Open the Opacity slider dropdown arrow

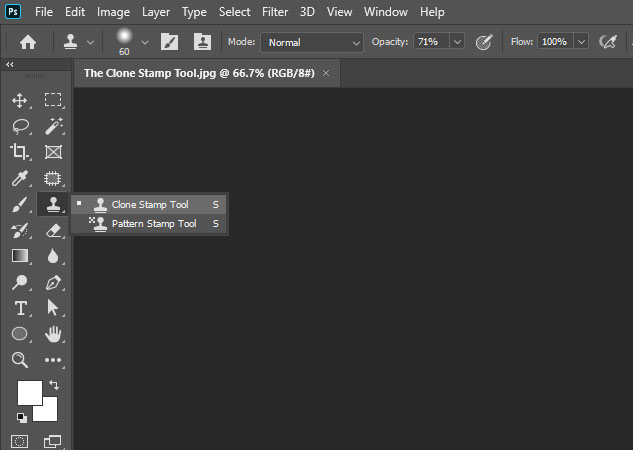pos(457,42)
